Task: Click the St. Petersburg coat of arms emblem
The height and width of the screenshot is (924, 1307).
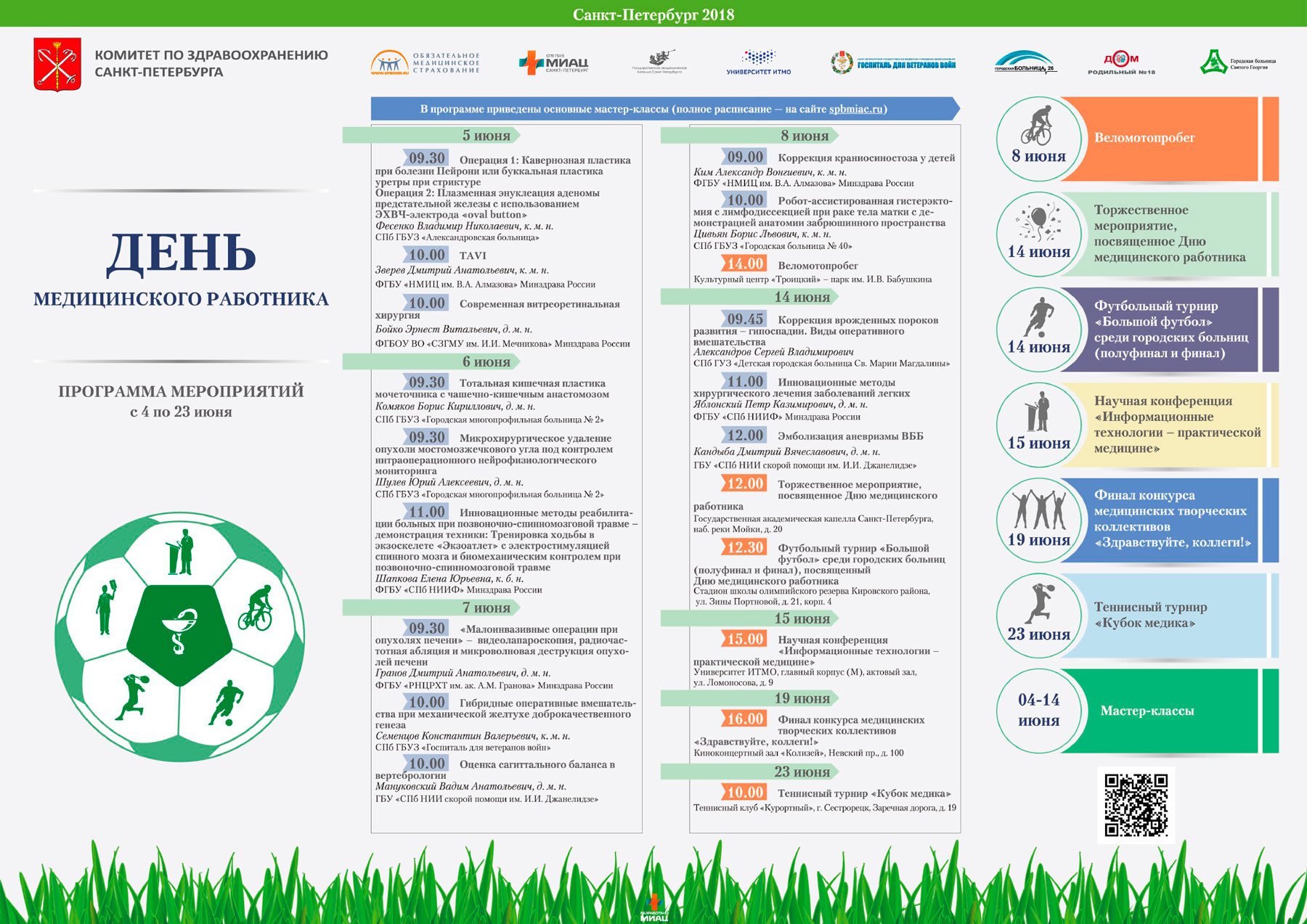Action: click(x=57, y=64)
